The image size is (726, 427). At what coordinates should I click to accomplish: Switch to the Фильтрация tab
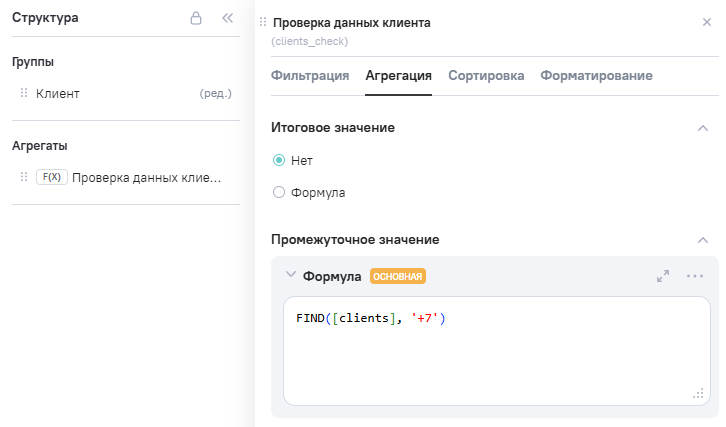pyautogui.click(x=310, y=76)
